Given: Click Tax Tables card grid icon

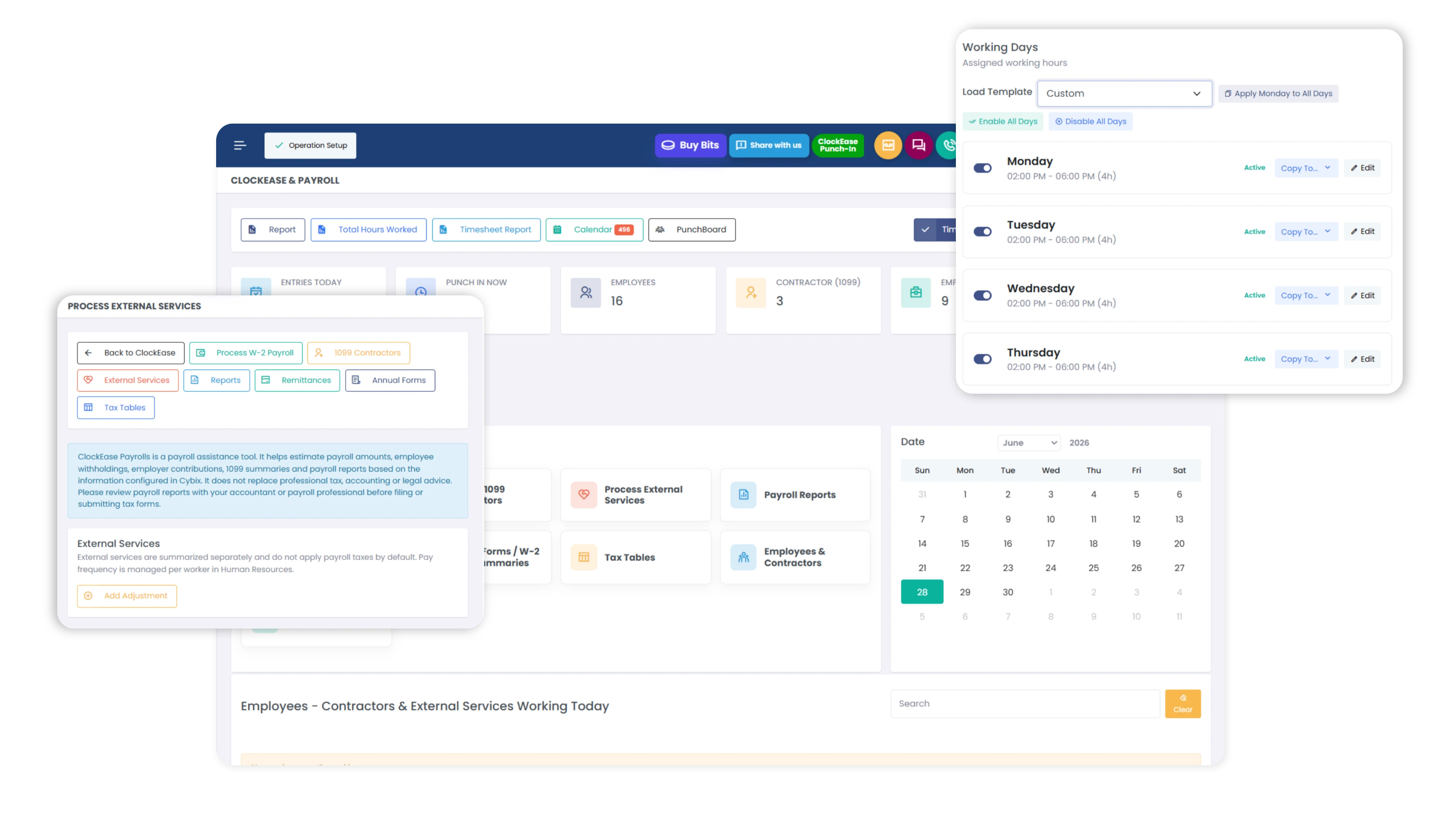Looking at the screenshot, I should pyautogui.click(x=584, y=557).
